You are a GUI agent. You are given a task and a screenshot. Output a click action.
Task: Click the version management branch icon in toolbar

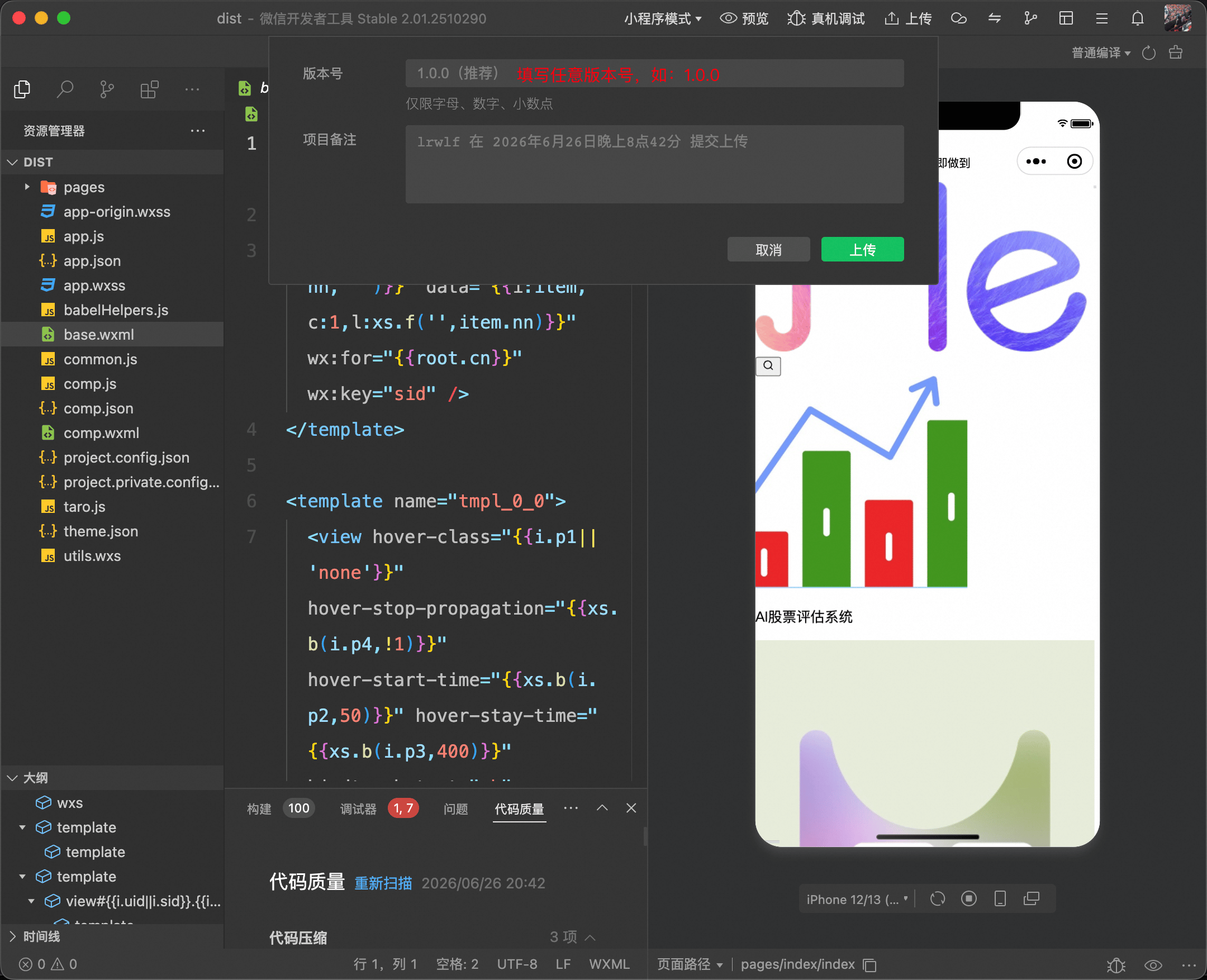click(1030, 18)
